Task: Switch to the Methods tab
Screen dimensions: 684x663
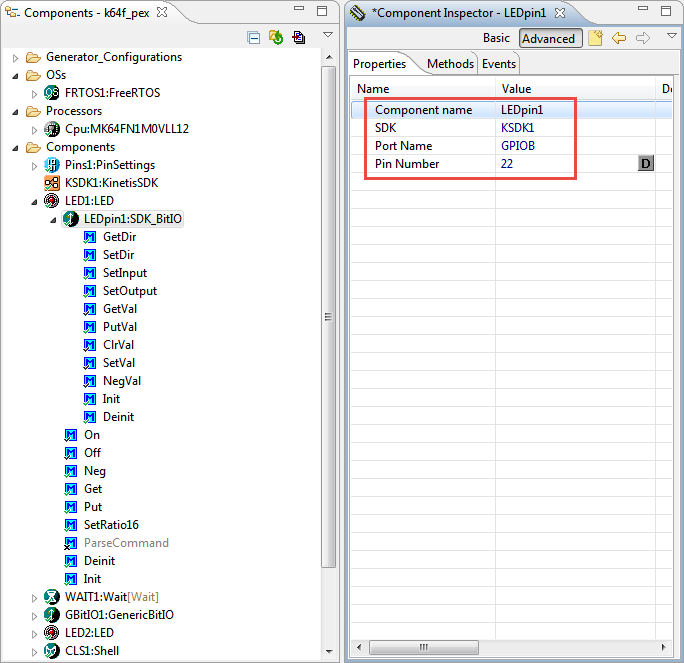Action: (x=450, y=64)
